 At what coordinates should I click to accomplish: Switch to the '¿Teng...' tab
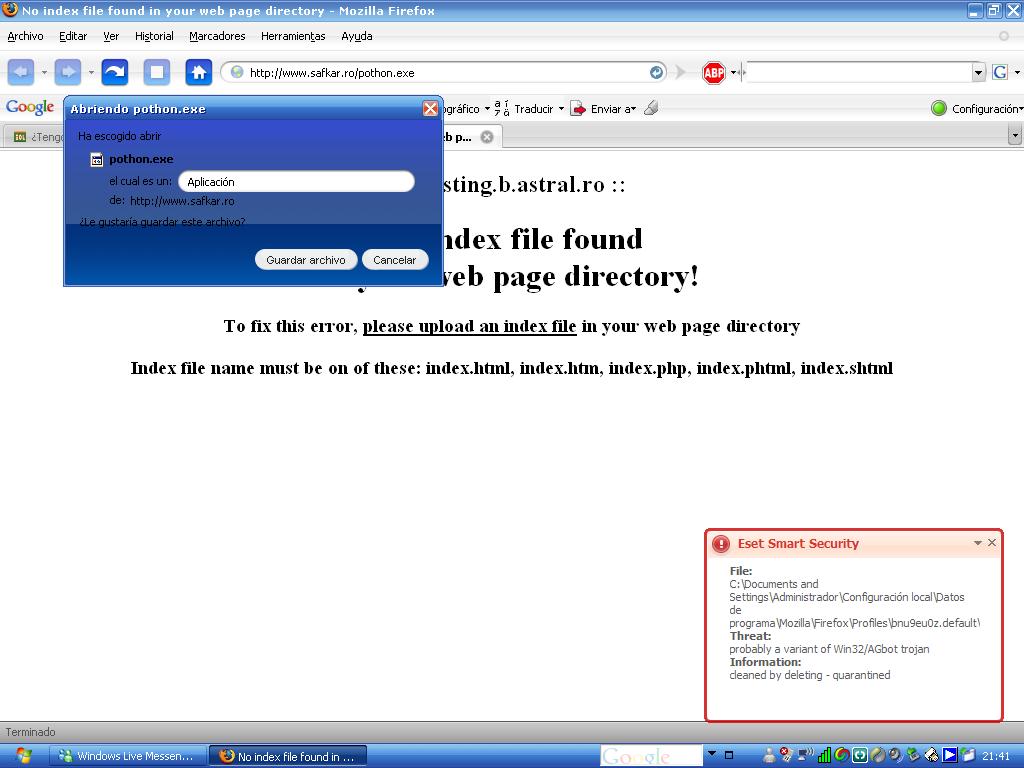tap(35, 136)
